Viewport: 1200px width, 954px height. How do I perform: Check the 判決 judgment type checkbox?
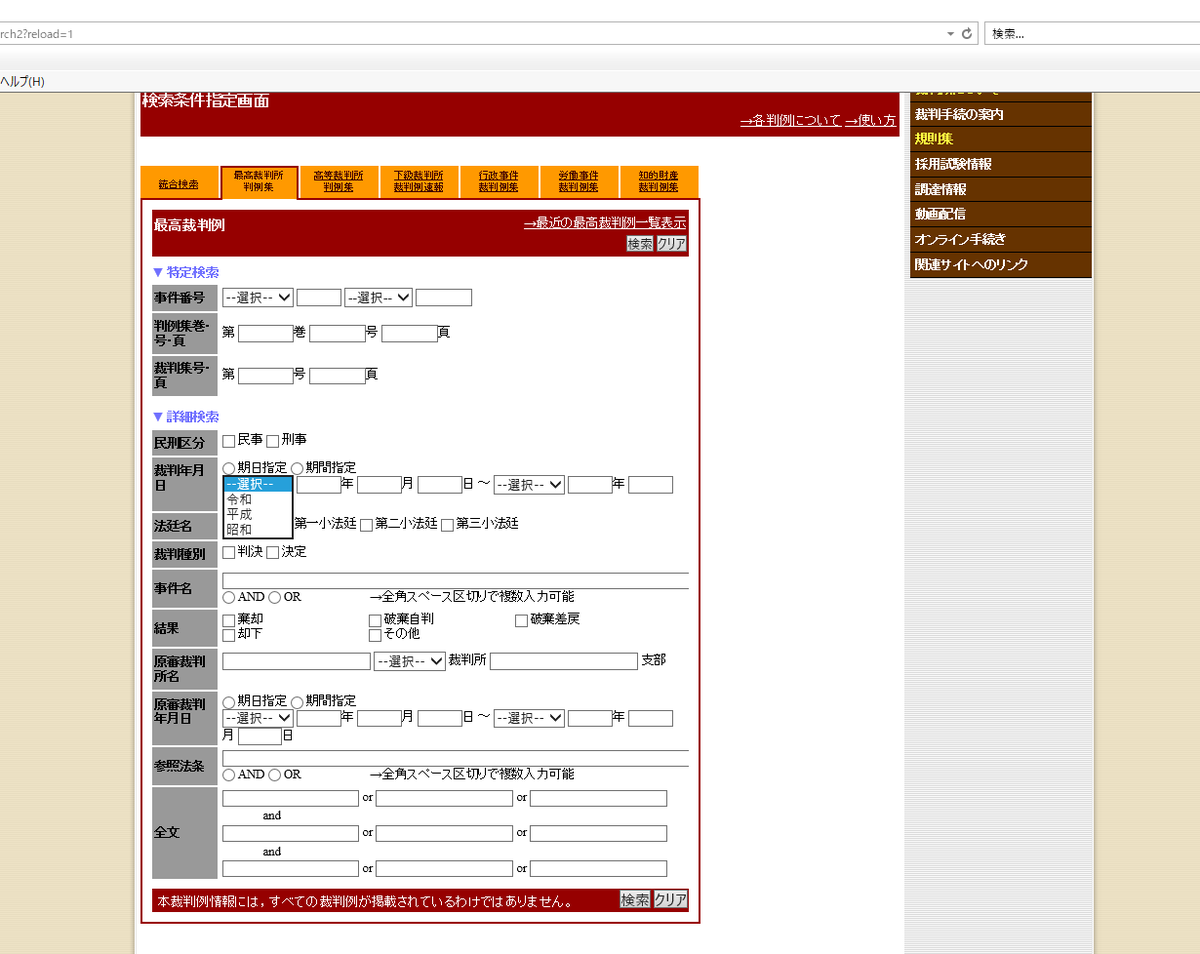tap(227, 551)
